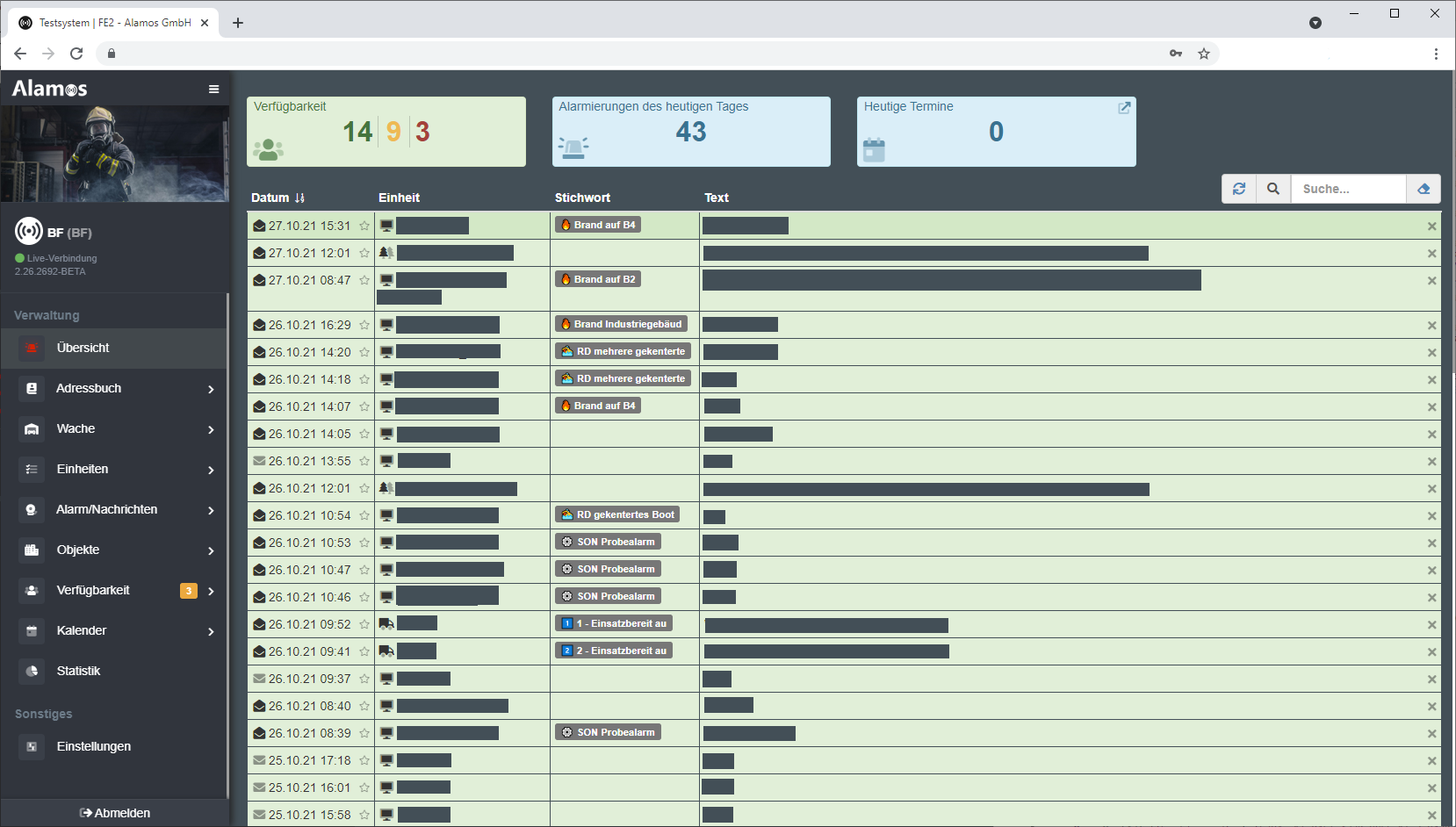Open the browser three-dot menu

(1436, 54)
